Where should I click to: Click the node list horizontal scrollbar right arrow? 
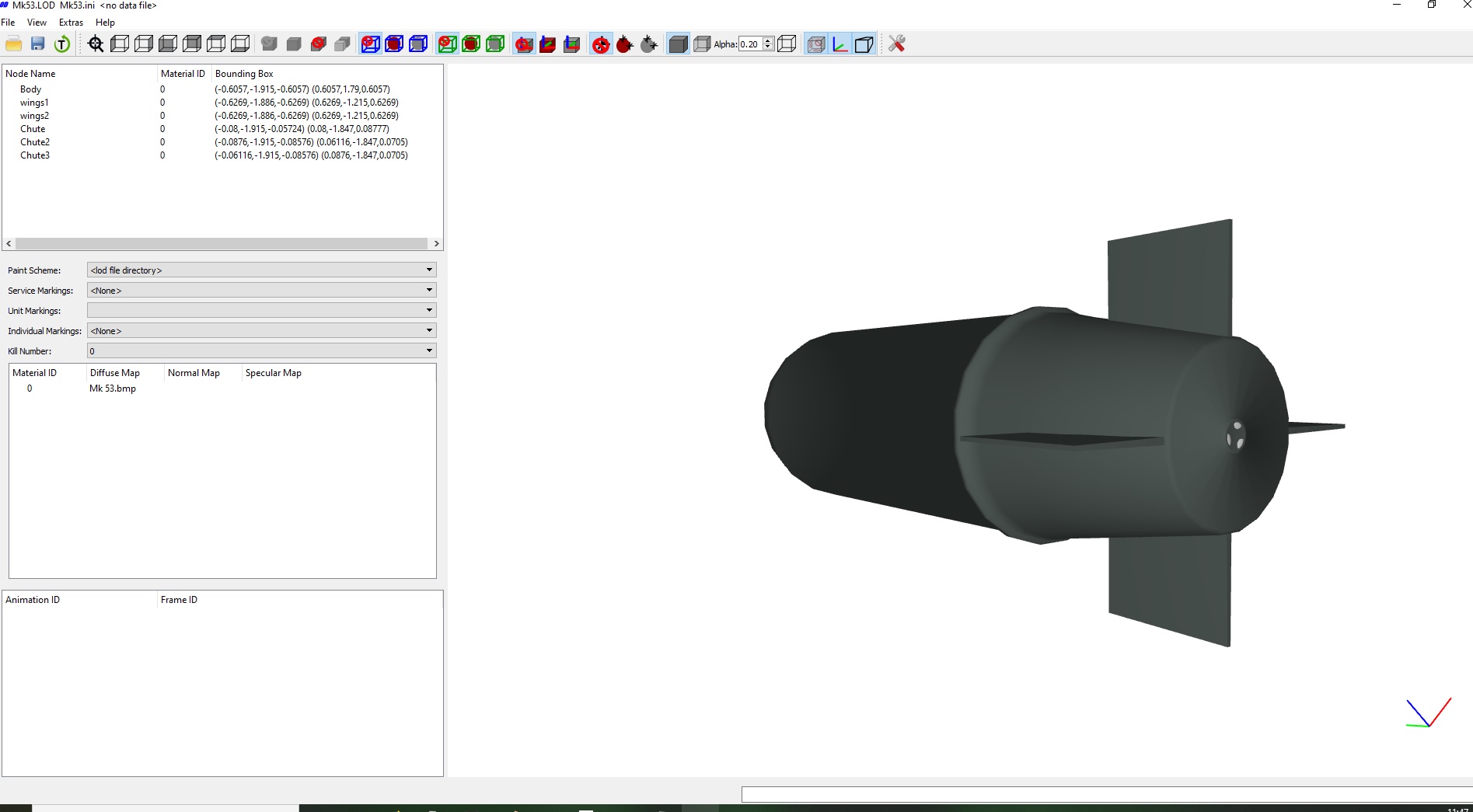[436, 244]
